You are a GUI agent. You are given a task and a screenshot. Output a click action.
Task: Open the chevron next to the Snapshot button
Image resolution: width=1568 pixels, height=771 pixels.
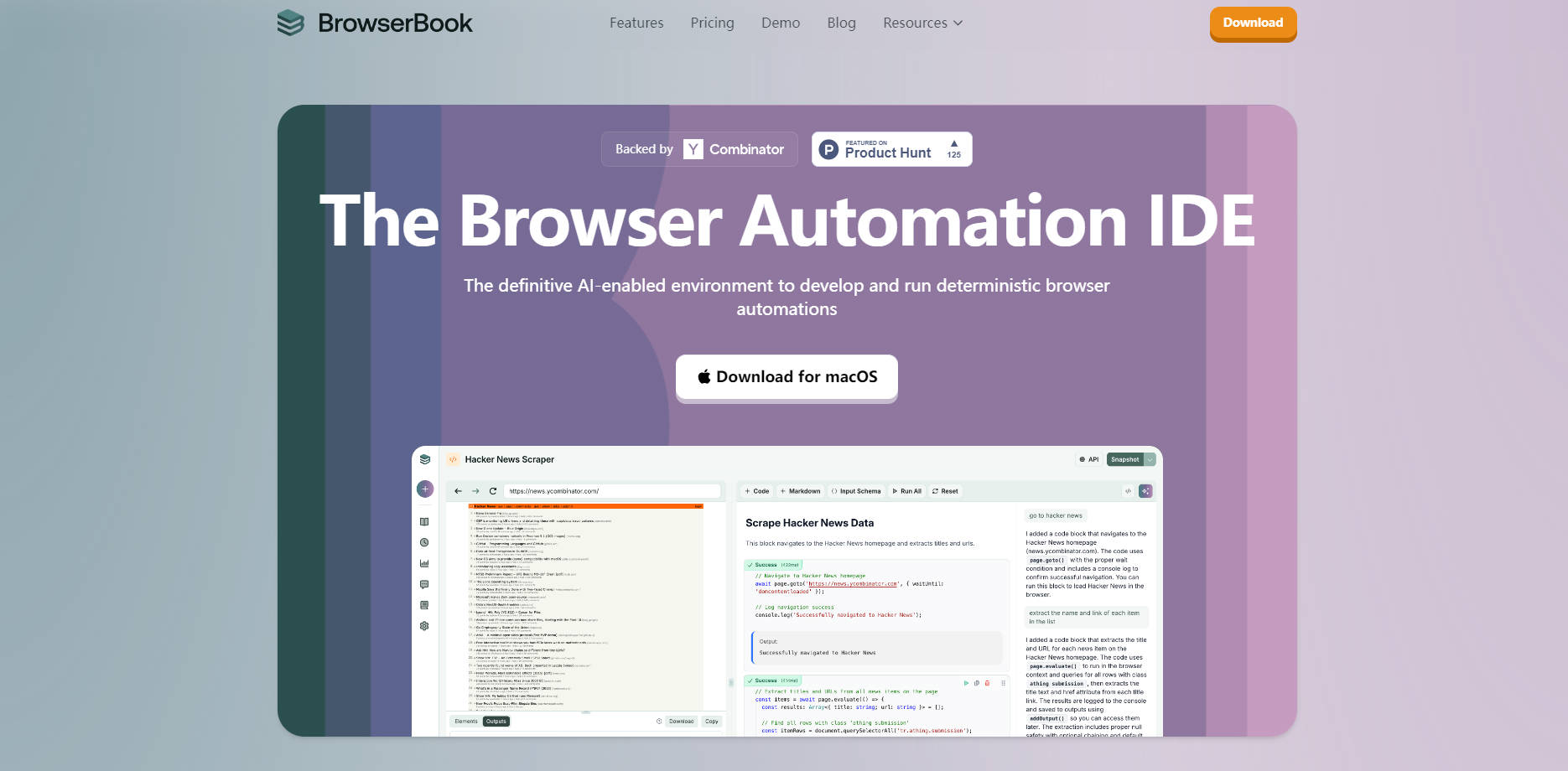(x=1150, y=459)
